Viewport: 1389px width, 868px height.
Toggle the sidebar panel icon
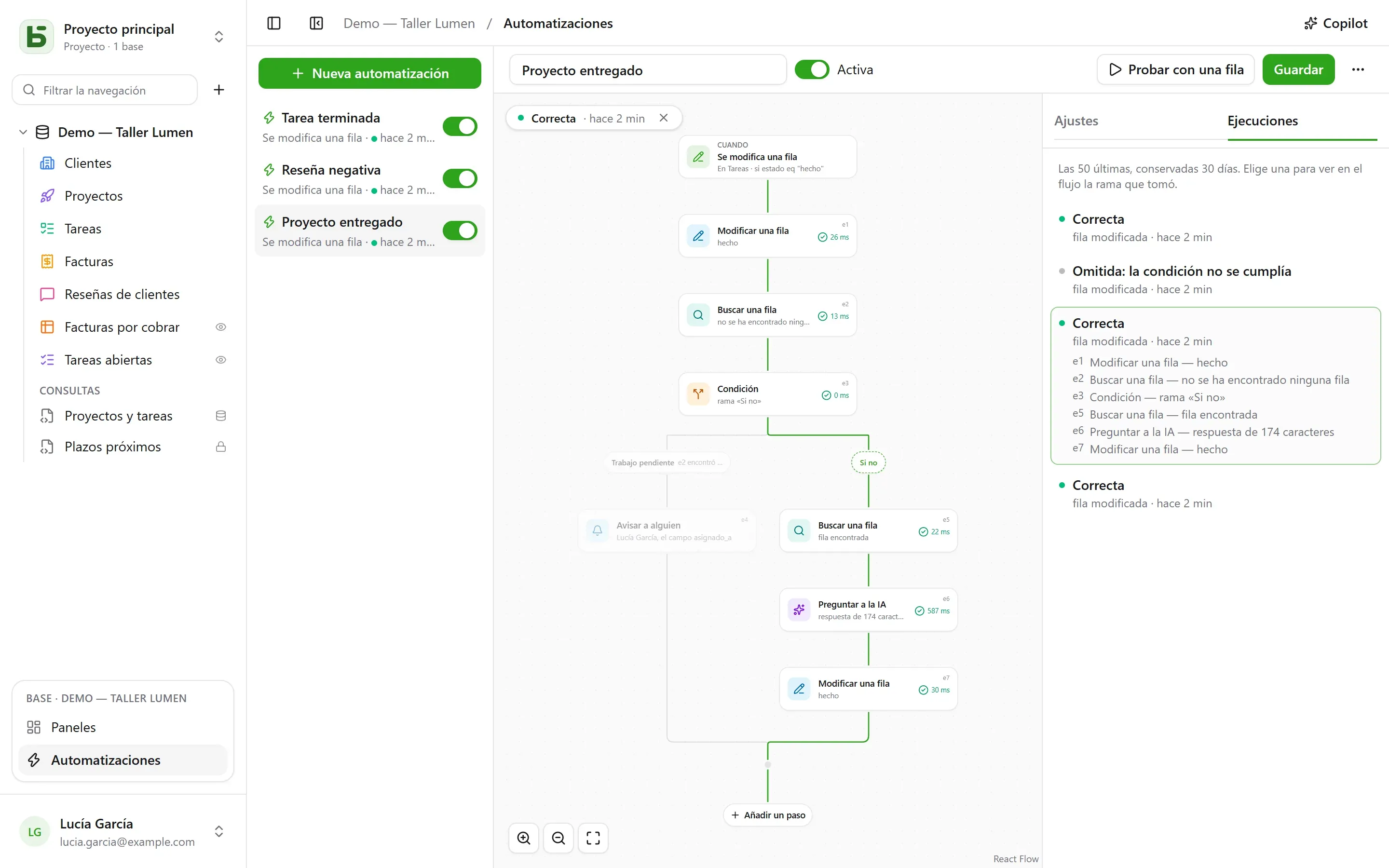coord(274,24)
